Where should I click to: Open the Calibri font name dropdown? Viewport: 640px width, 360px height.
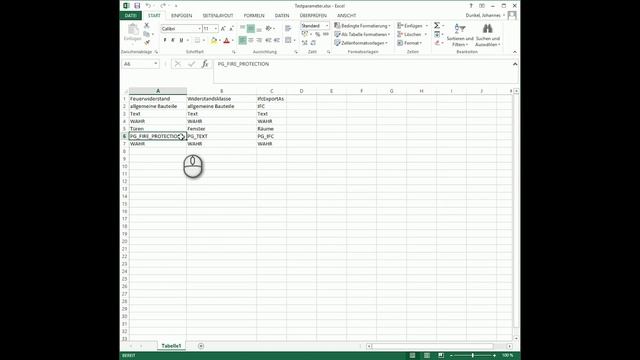(x=199, y=29)
